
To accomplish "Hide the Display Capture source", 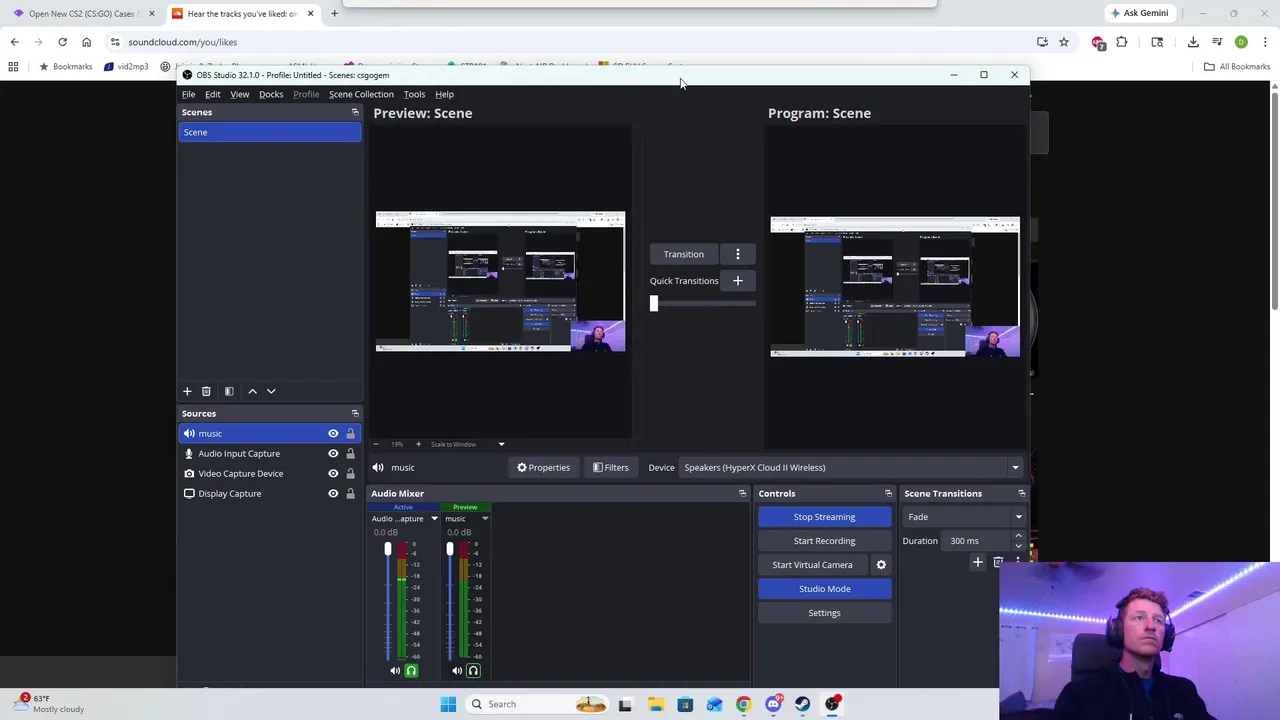I will coord(333,494).
